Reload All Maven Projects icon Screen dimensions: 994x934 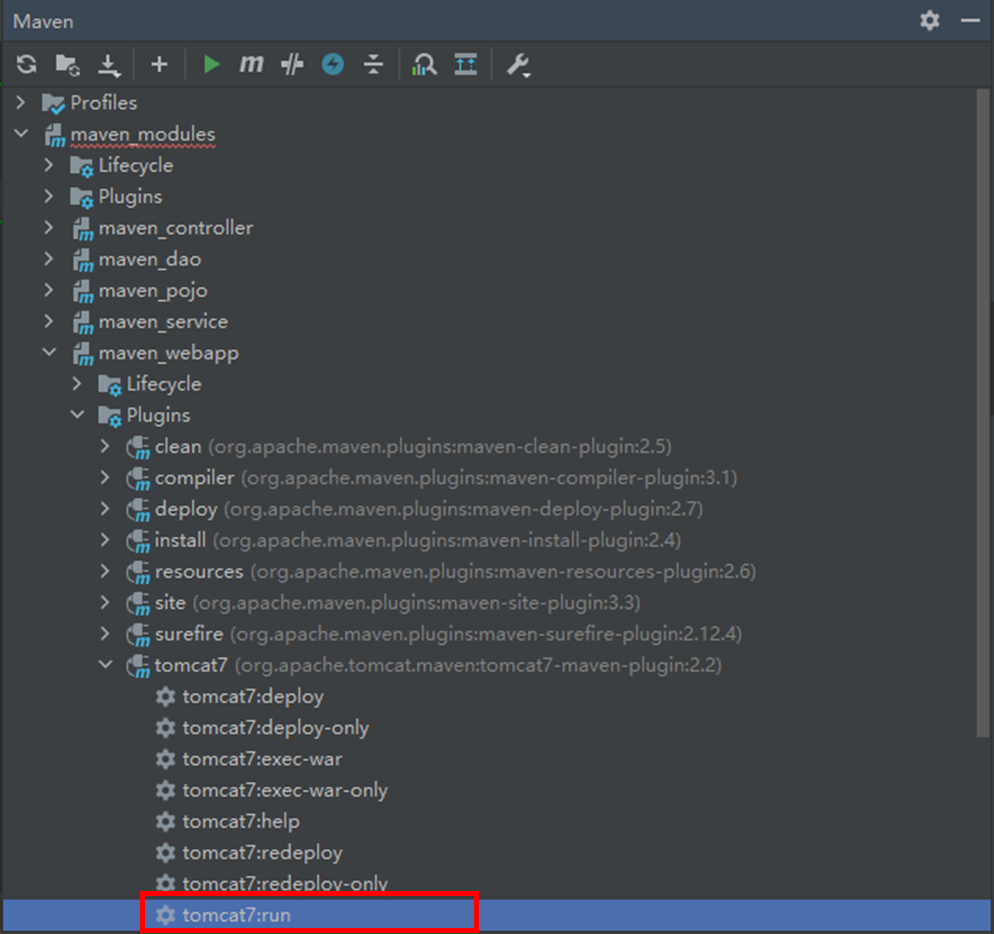tap(27, 64)
